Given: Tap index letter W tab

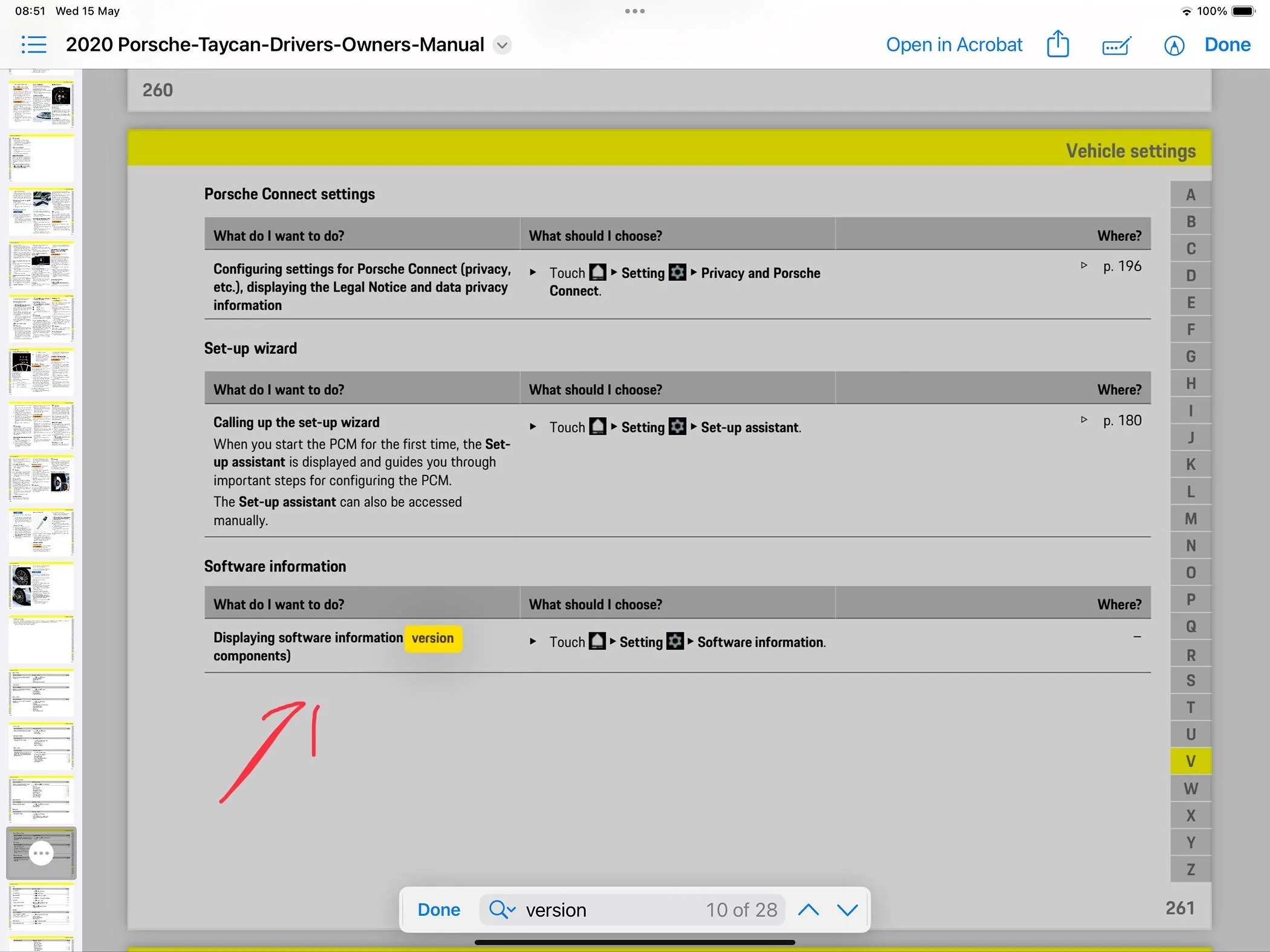Looking at the screenshot, I should (1190, 789).
